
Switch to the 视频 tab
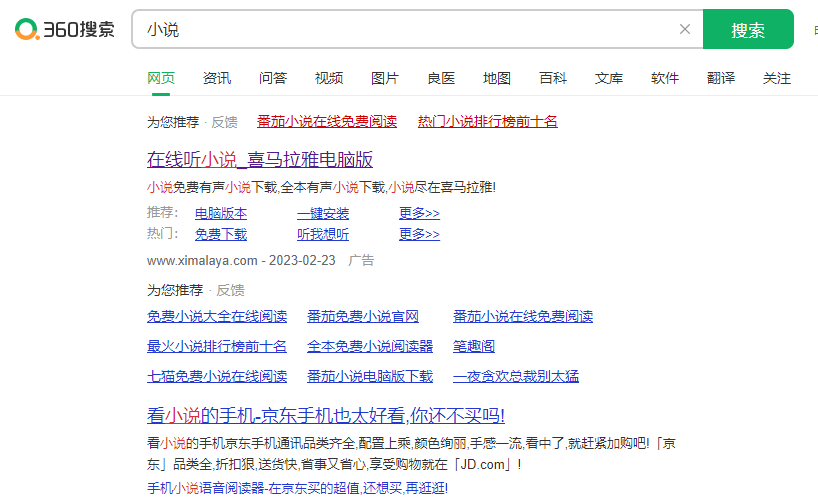[x=329, y=78]
